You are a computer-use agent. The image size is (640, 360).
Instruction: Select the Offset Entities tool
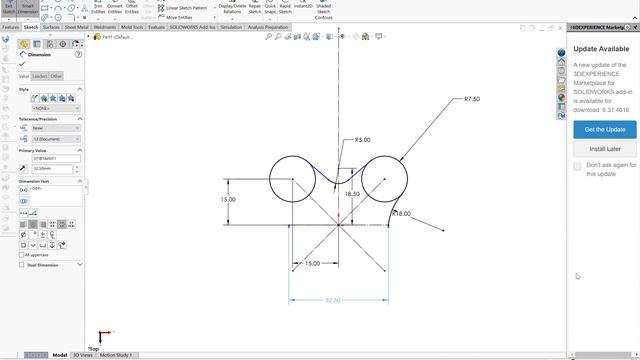131,8
